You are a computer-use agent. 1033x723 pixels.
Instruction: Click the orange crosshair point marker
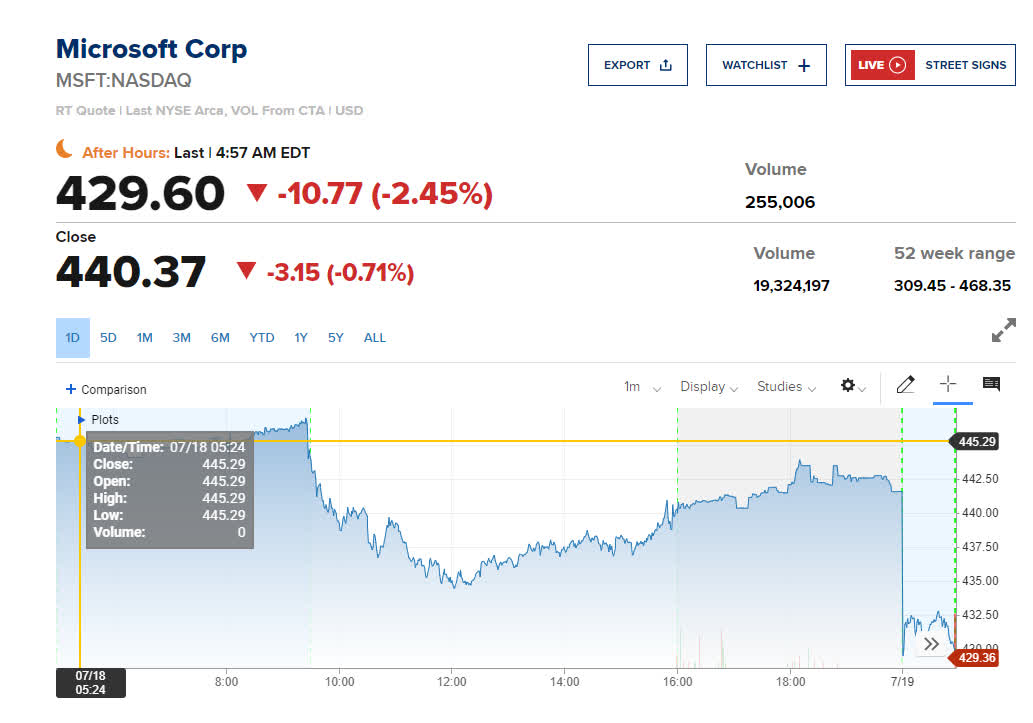point(80,441)
